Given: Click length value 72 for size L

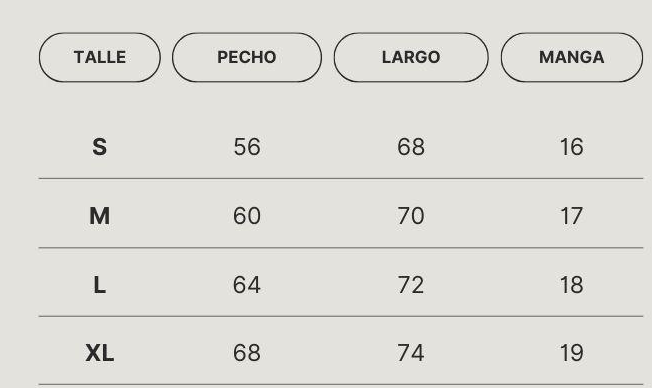Looking at the screenshot, I should click(x=411, y=285).
